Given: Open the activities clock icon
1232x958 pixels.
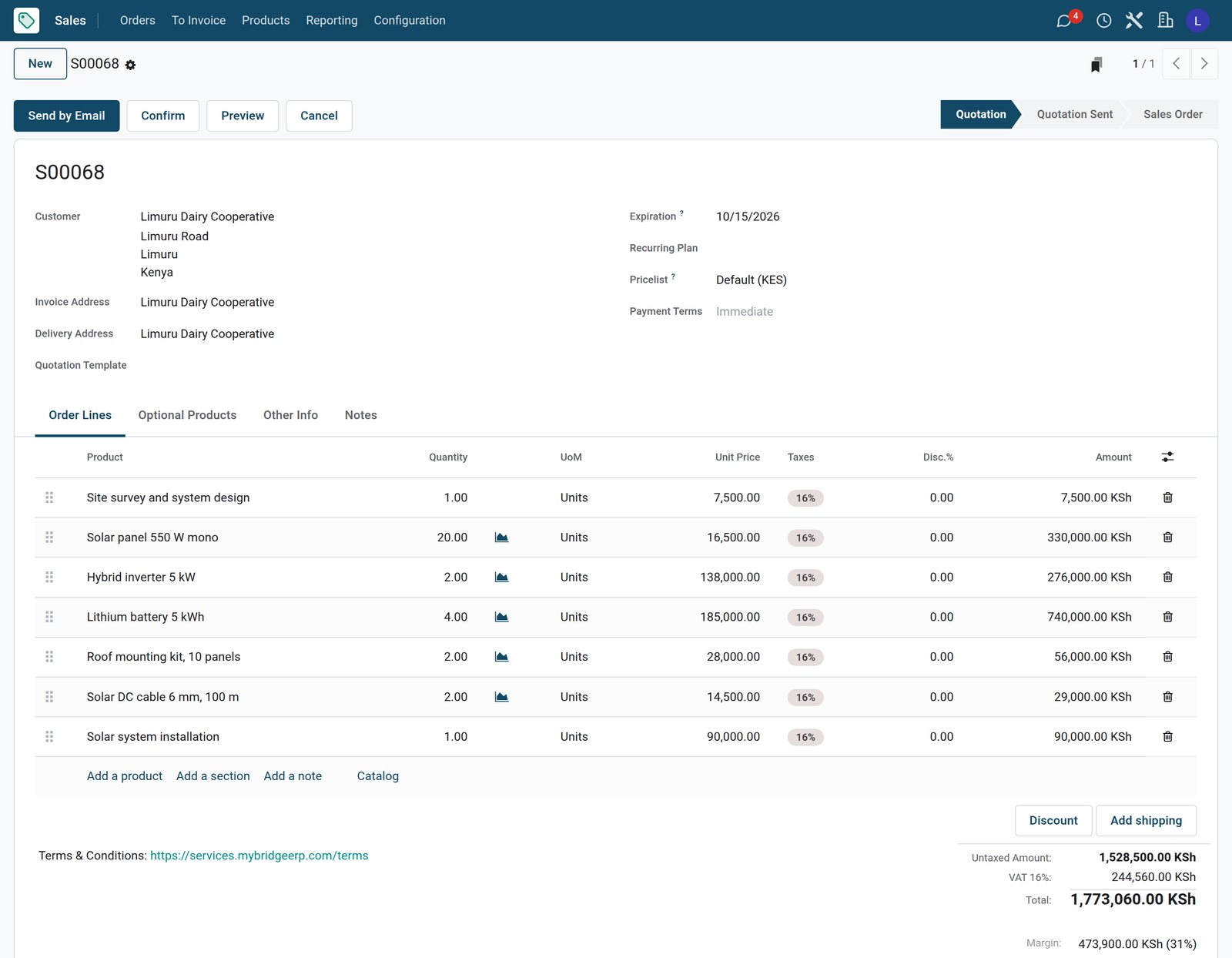Looking at the screenshot, I should point(1103,21).
